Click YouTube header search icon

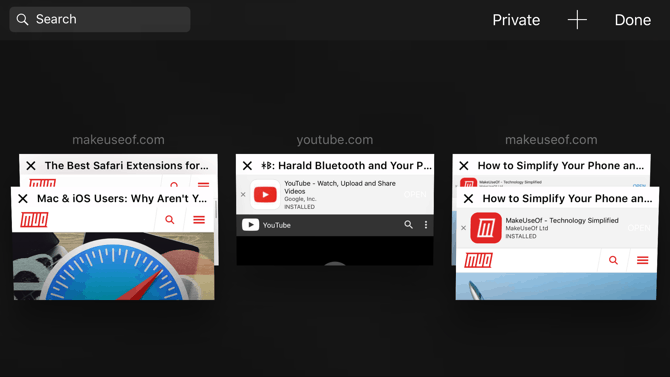[x=408, y=224]
